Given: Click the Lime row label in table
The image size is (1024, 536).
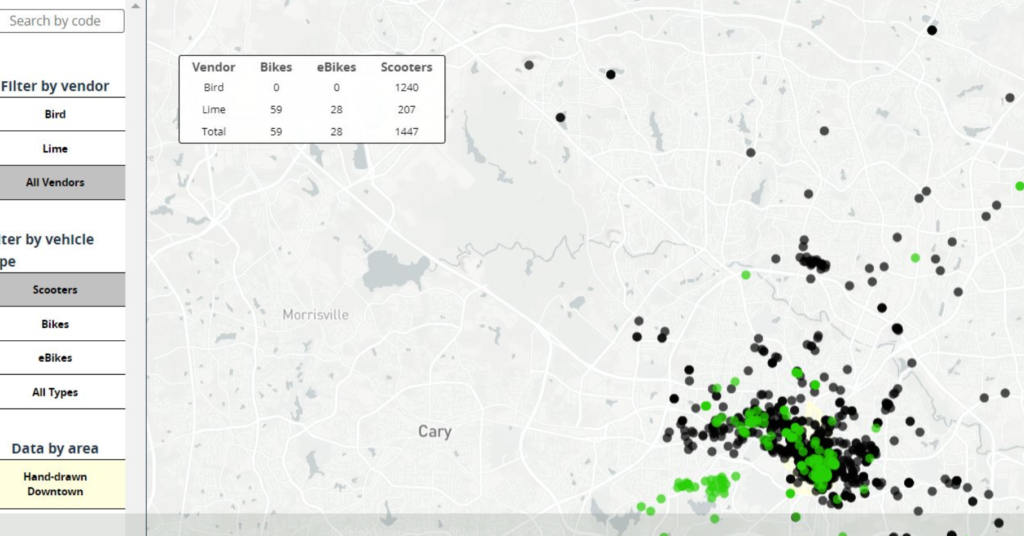Looking at the screenshot, I should click(x=214, y=110).
